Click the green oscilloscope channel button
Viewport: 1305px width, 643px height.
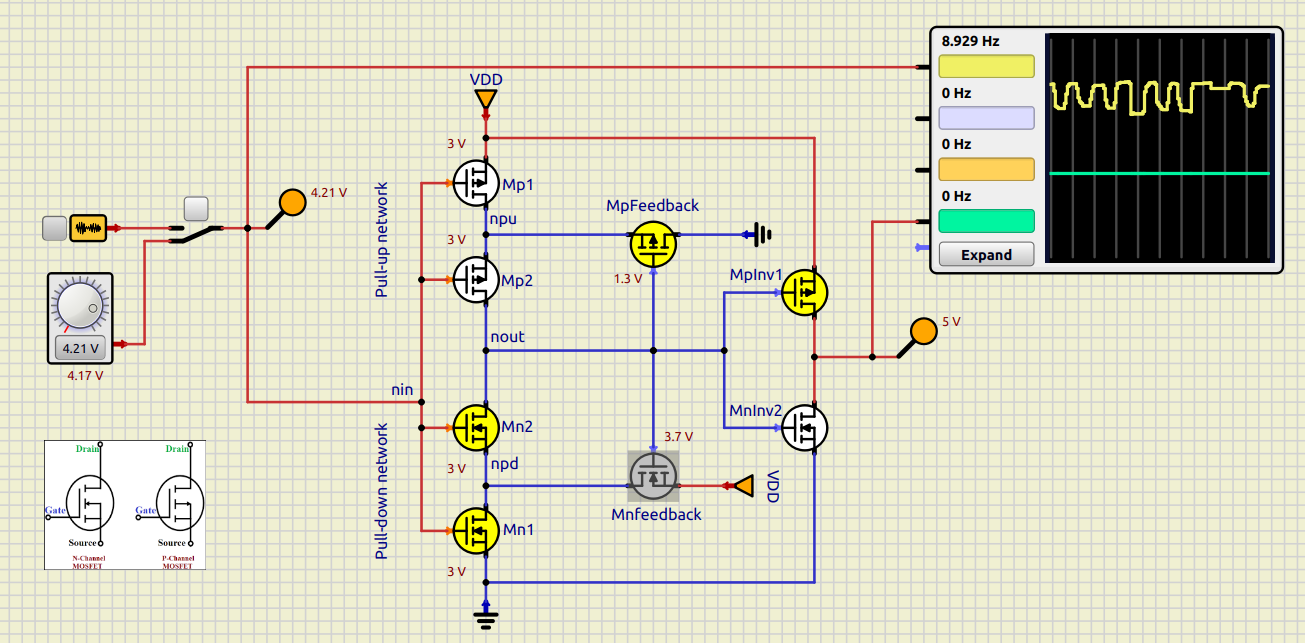[985, 220]
